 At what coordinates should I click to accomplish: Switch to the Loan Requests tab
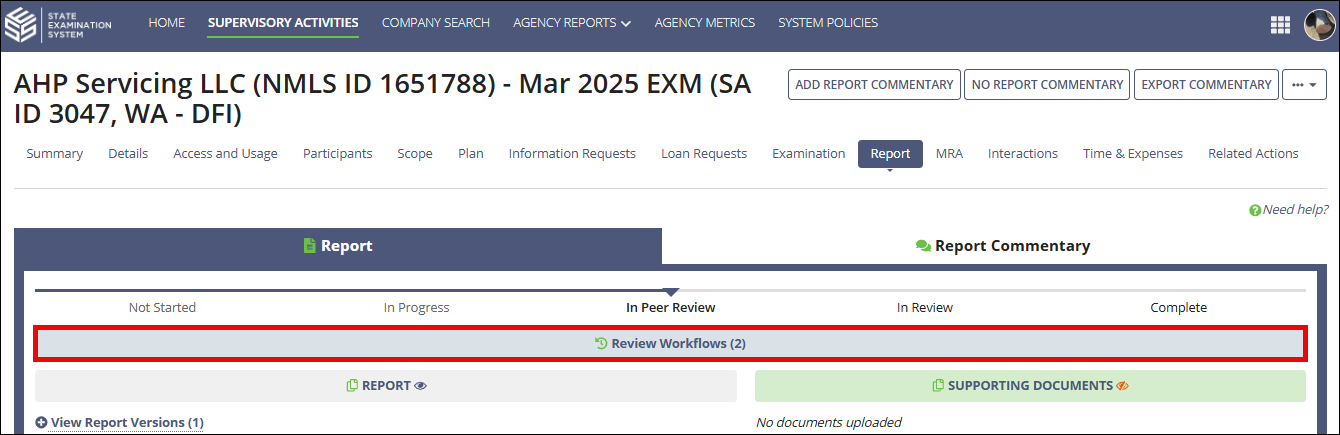pyautogui.click(x=704, y=154)
